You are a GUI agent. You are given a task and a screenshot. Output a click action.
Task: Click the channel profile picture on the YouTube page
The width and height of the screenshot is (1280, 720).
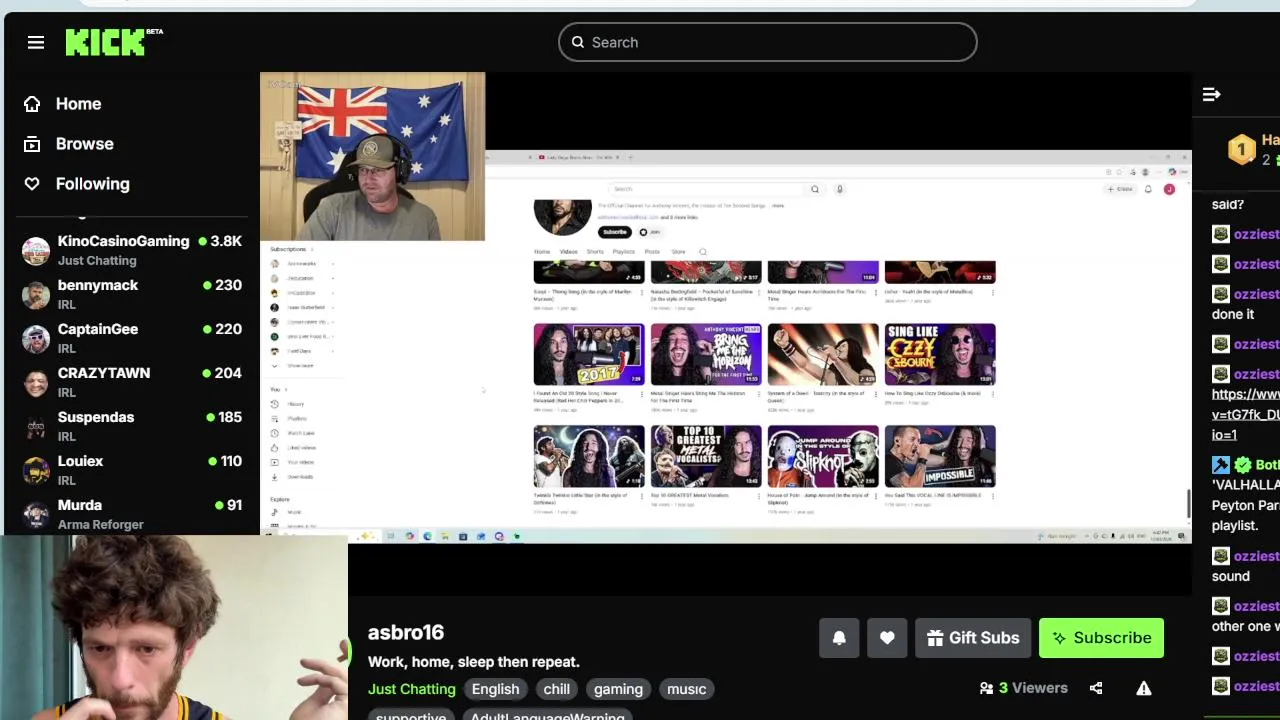562,216
